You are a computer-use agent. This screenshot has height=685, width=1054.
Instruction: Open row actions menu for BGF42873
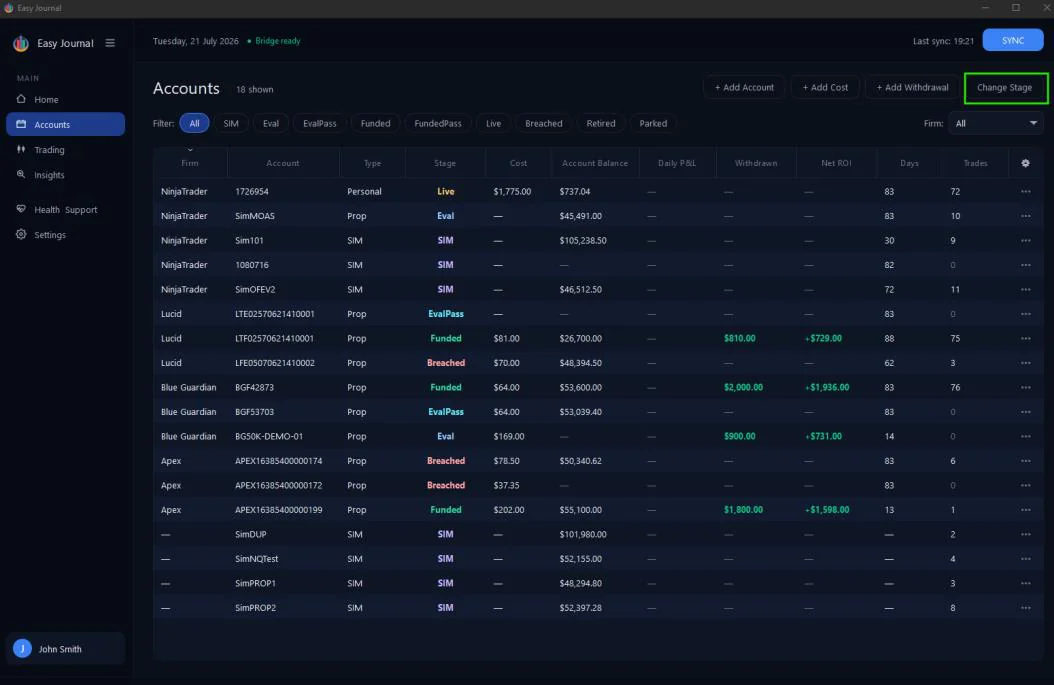coord(1025,387)
